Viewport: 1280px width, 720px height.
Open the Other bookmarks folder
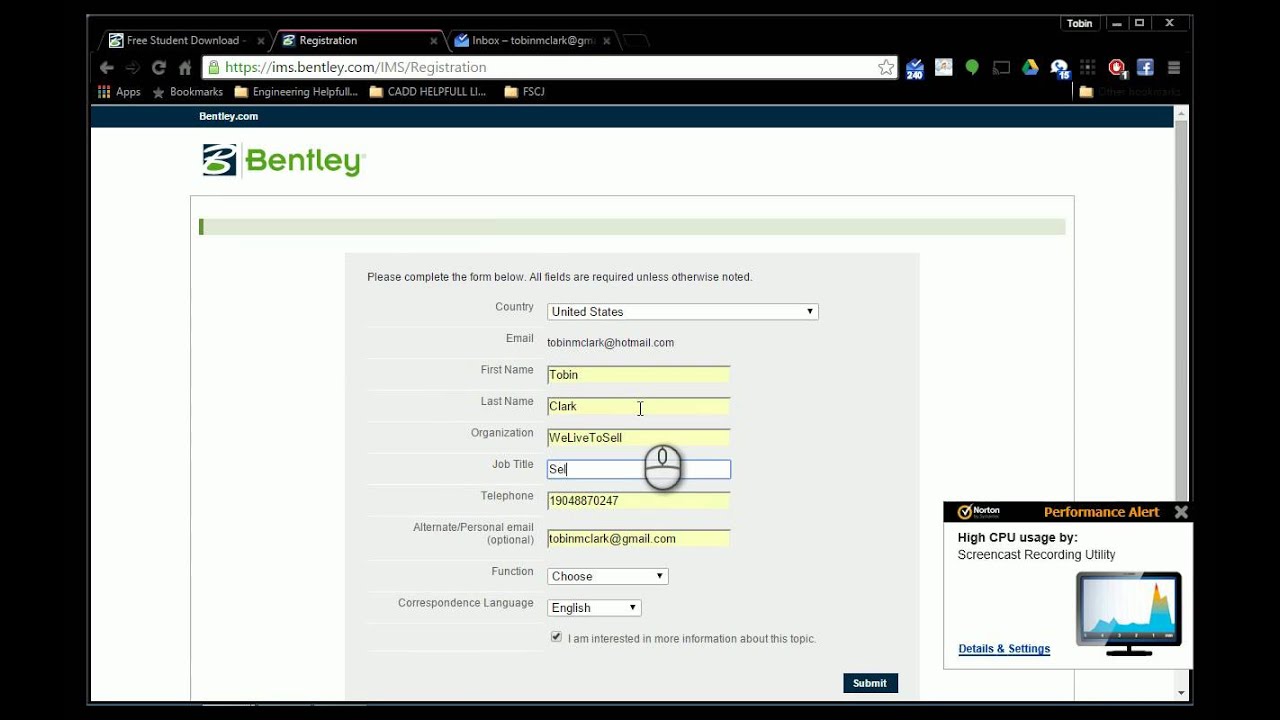pos(1130,91)
